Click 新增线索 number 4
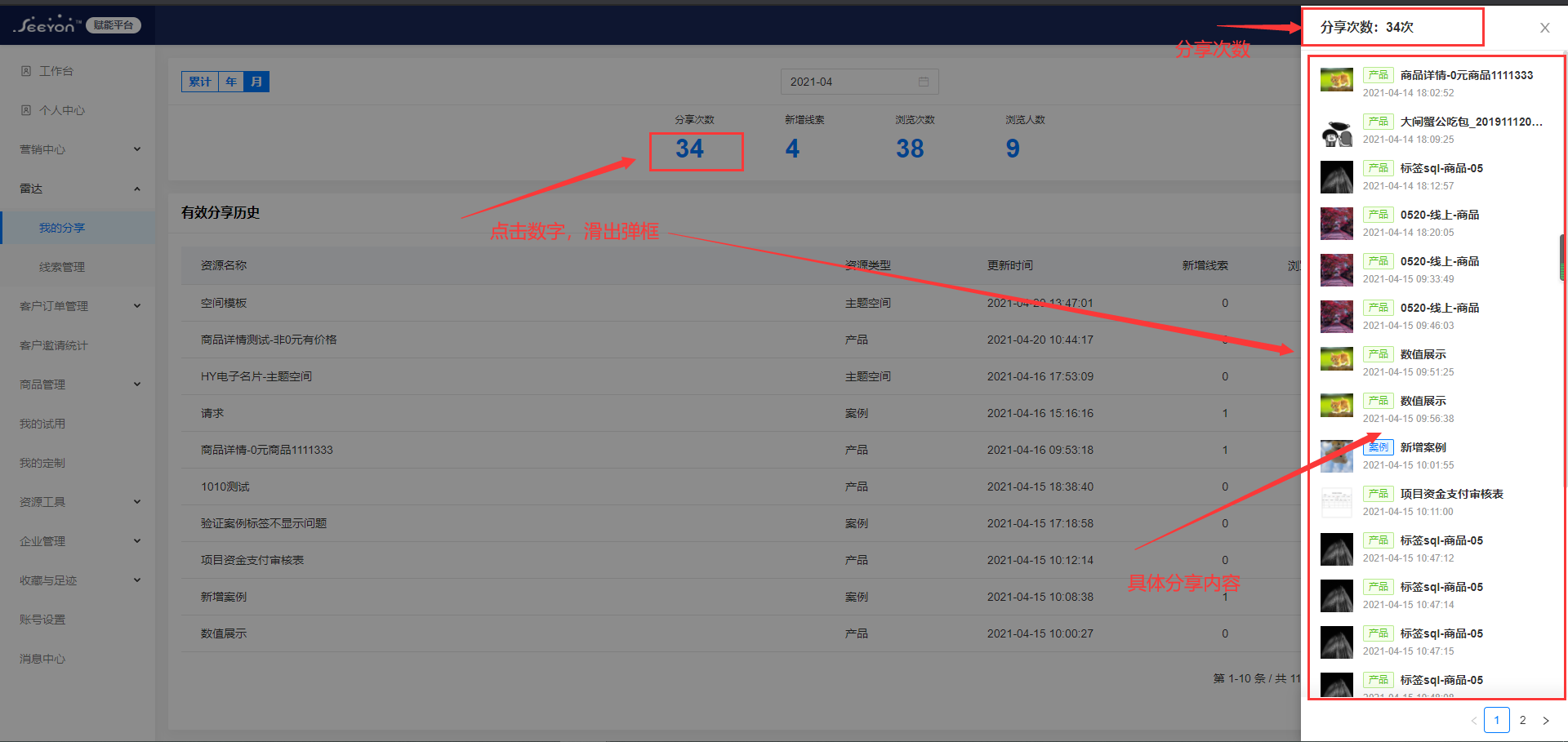Viewport: 1568px width, 742px height. (792, 149)
